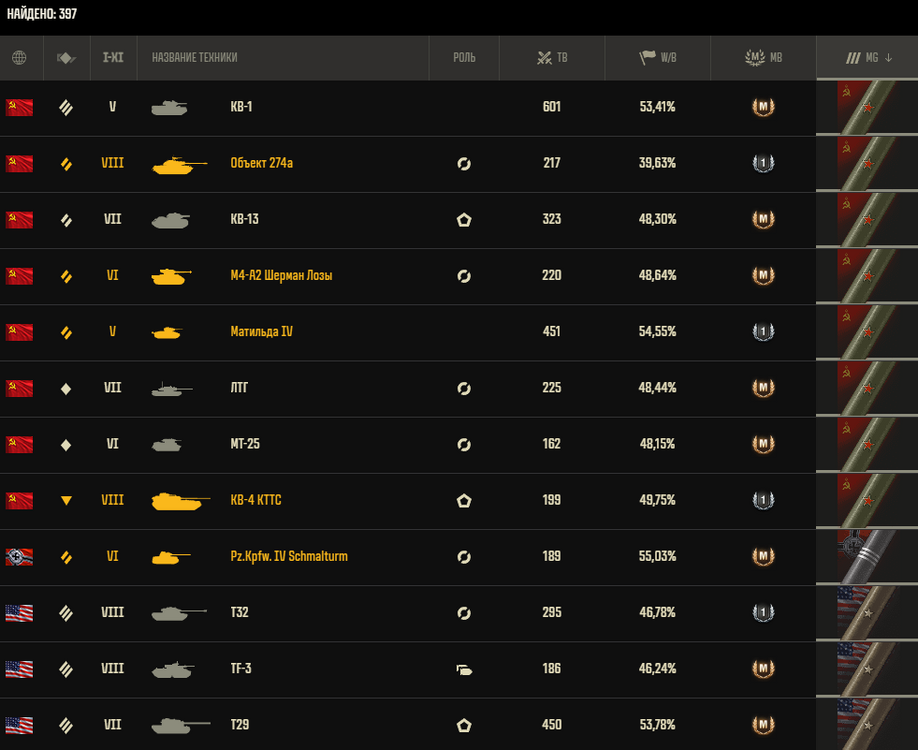Click the Матильда IV tank silhouette
The image size is (918, 750).
[x=167, y=333]
